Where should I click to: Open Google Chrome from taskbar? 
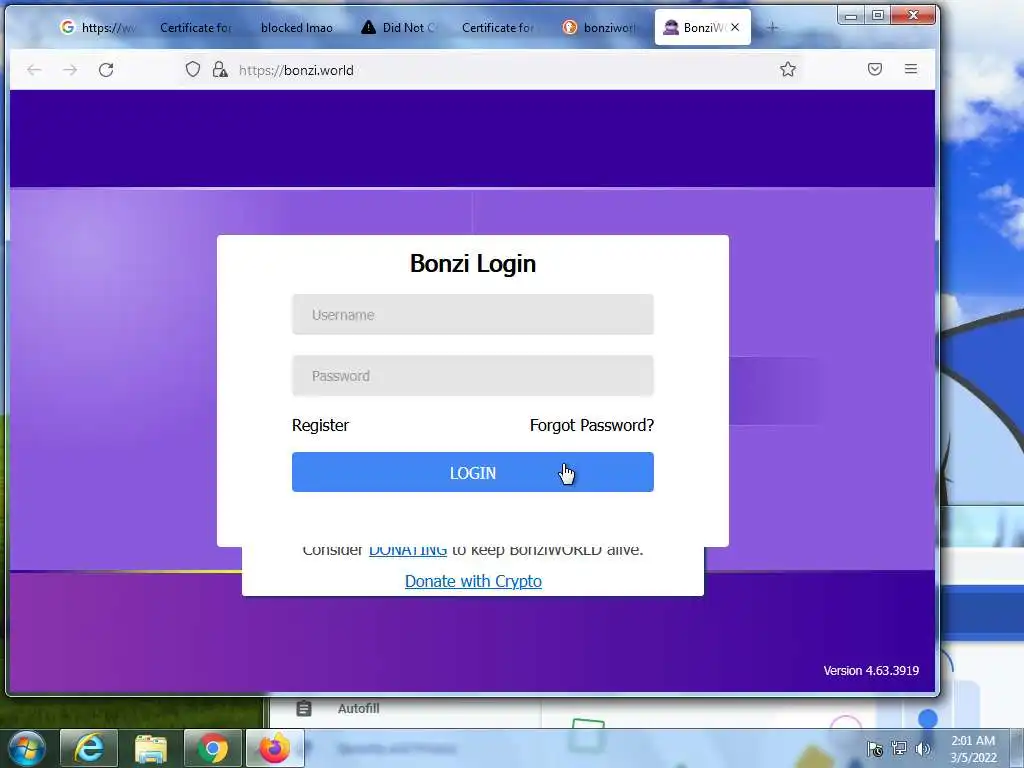(213, 748)
